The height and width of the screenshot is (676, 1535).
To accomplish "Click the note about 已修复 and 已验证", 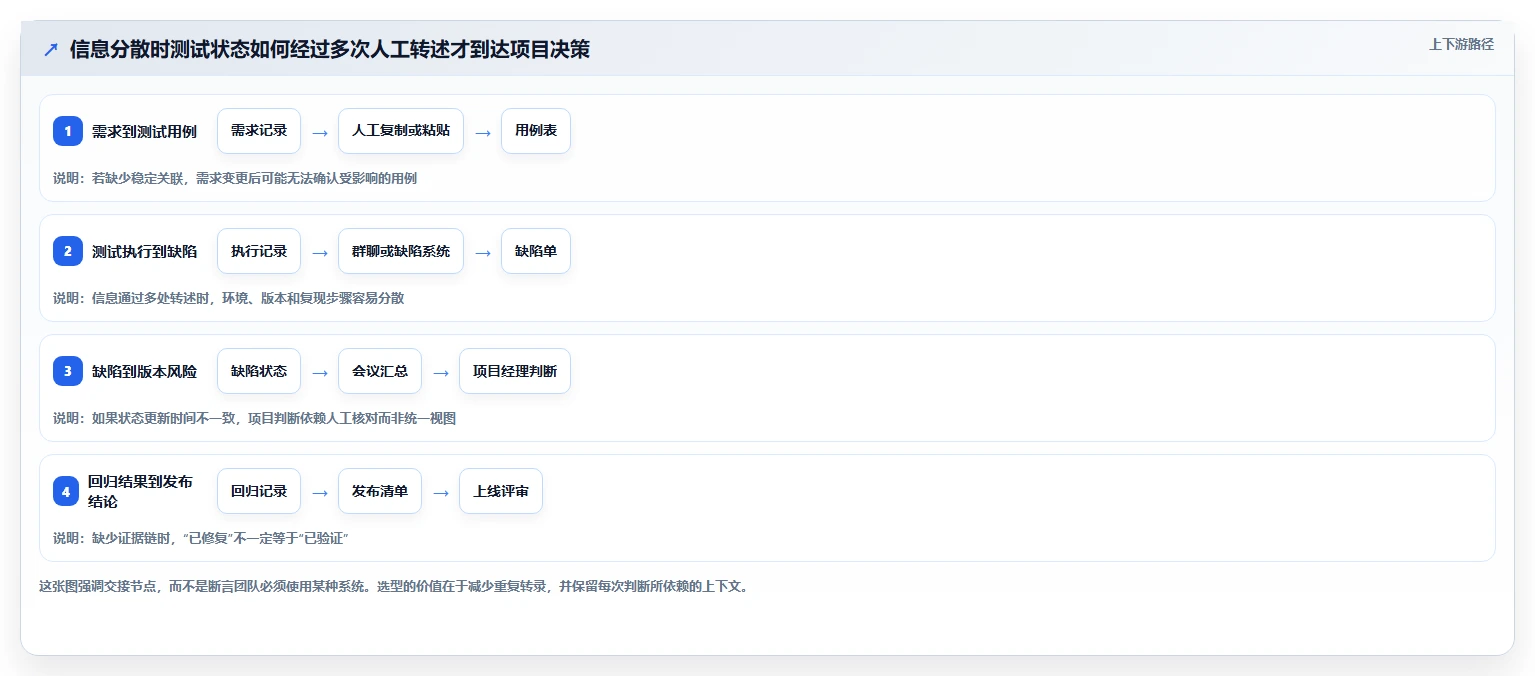I will click(x=200, y=538).
